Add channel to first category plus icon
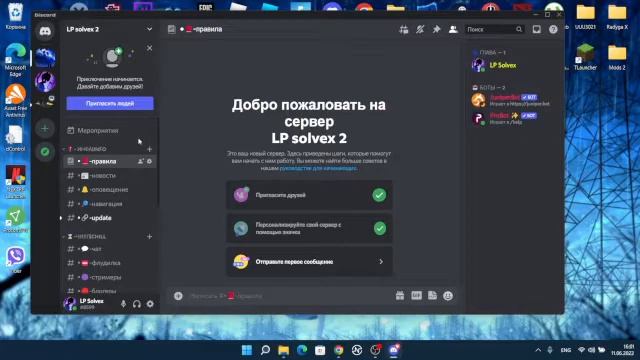Viewport: 640px width, 360px height. [x=149, y=149]
